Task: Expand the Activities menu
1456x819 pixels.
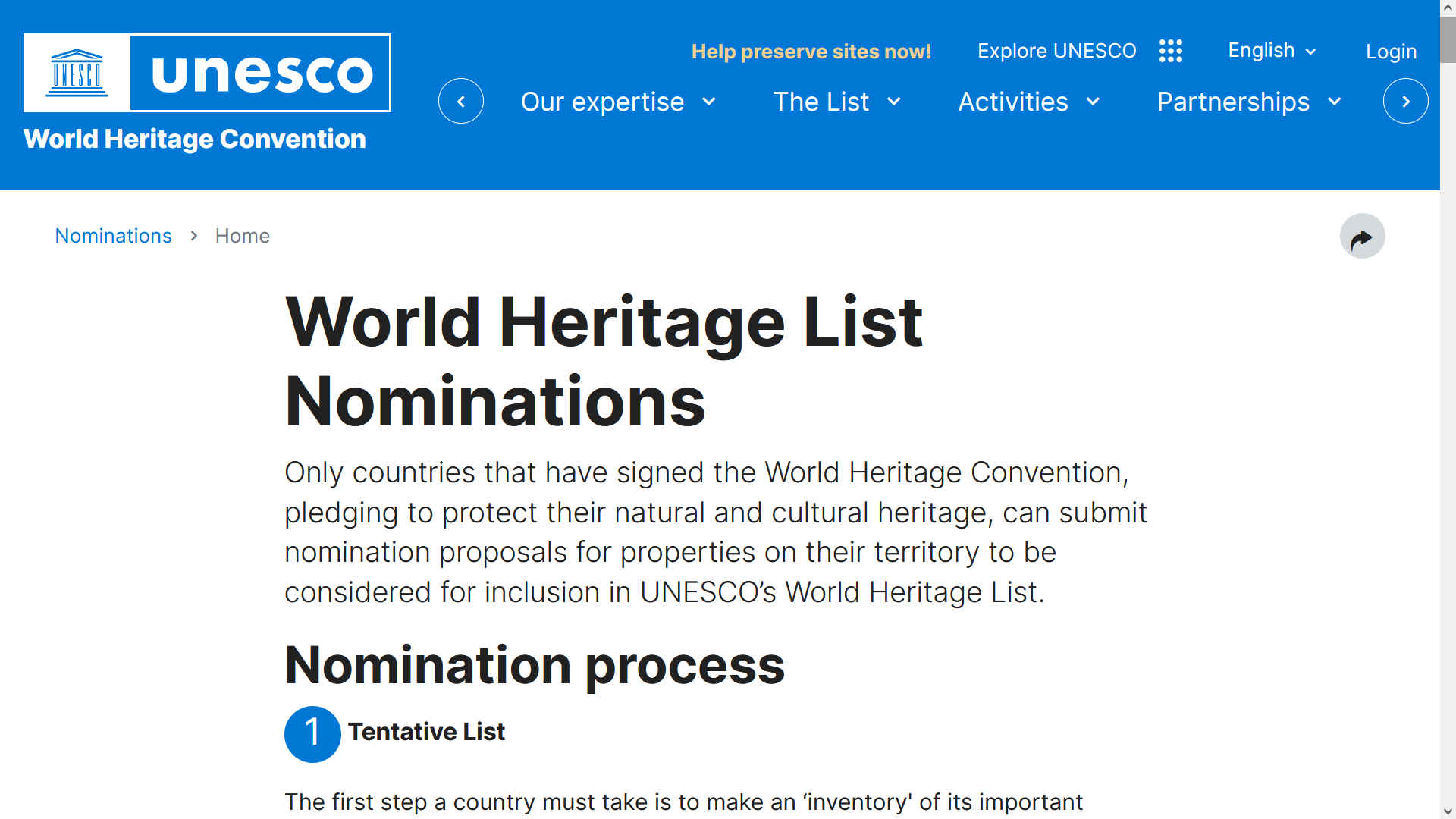Action: coord(1029,102)
